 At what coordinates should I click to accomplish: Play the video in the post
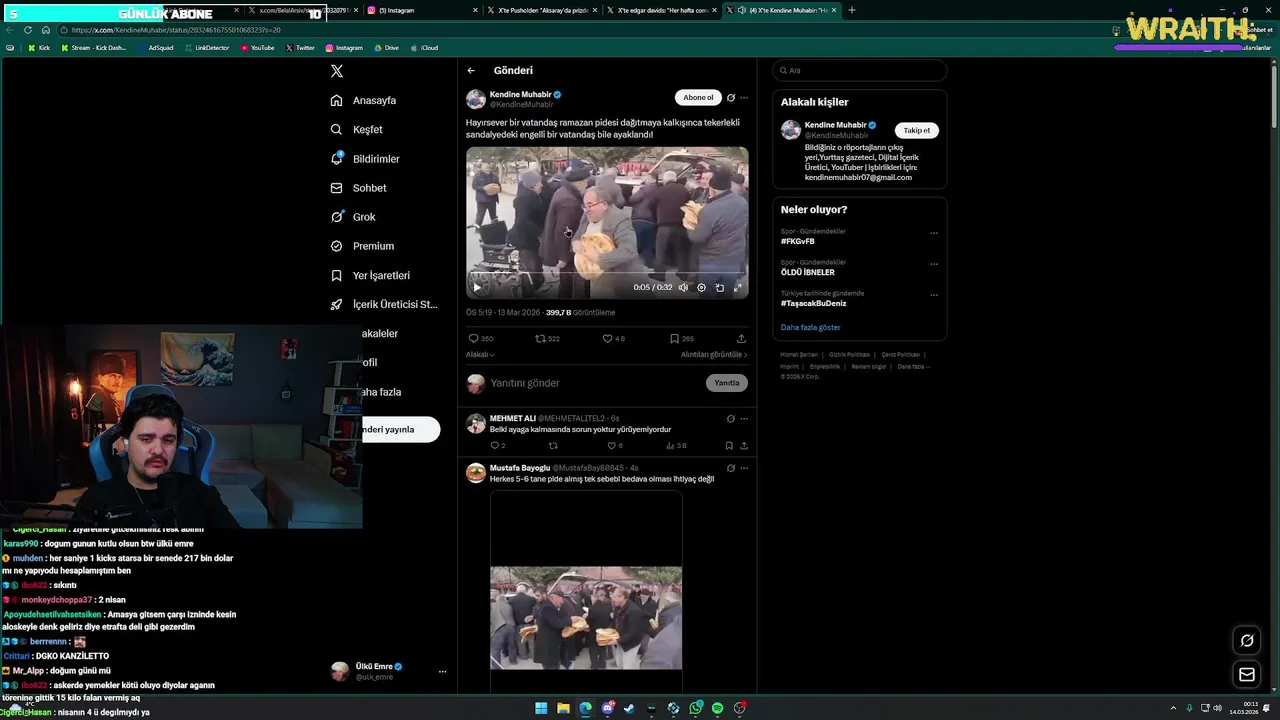tap(477, 287)
